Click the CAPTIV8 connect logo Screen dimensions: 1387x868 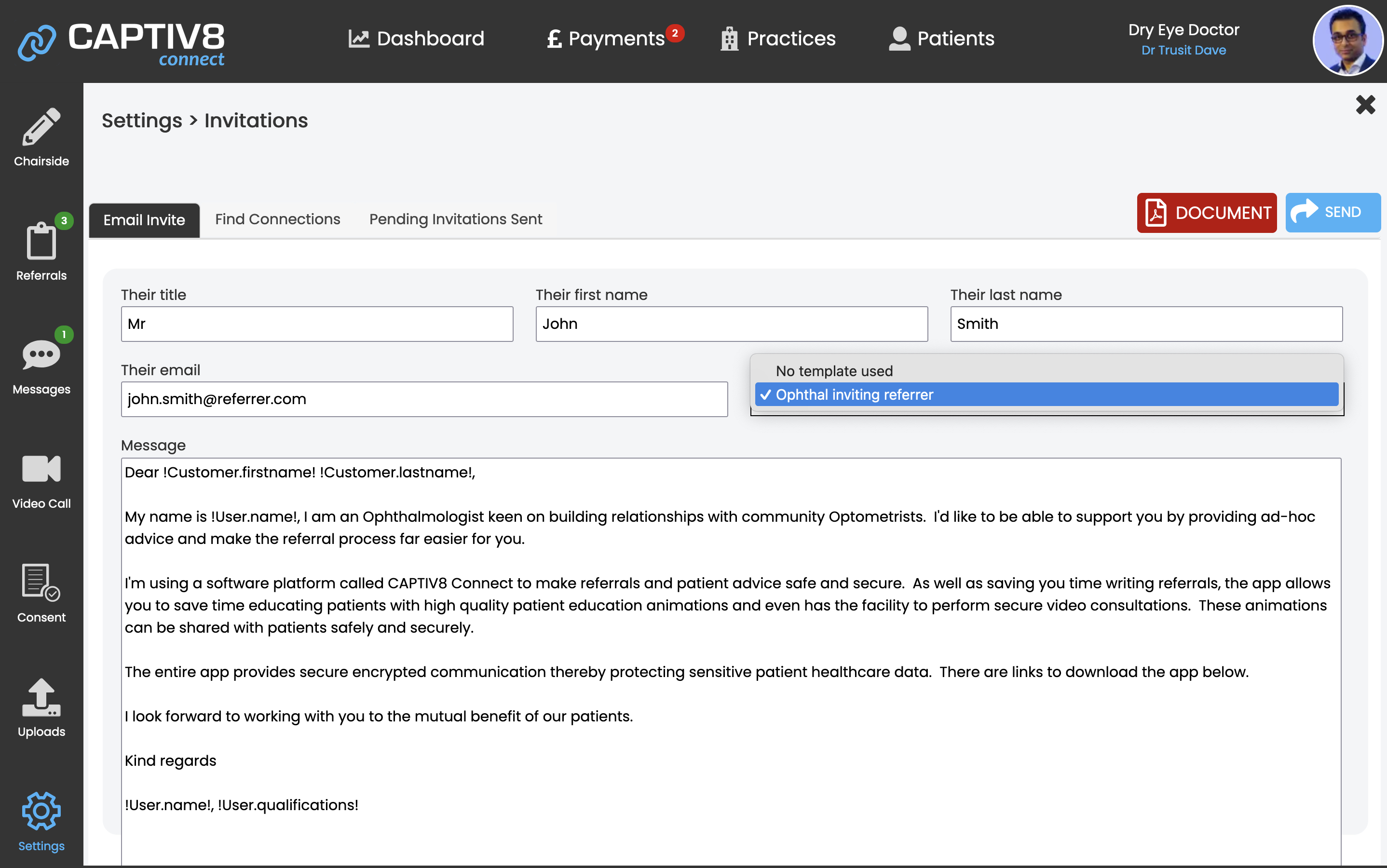click(122, 42)
